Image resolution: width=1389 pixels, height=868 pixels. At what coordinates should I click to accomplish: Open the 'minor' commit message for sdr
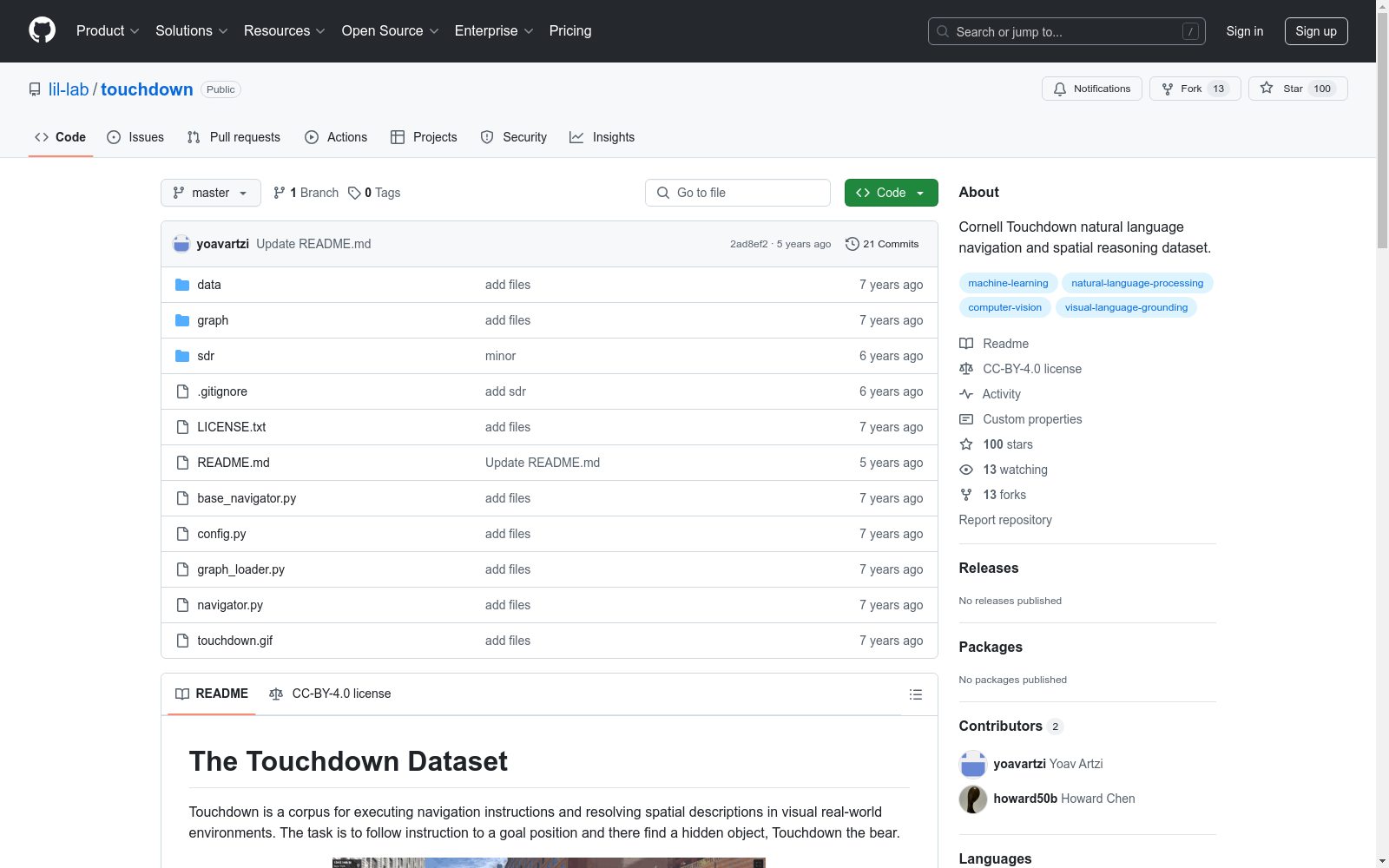[x=500, y=356]
